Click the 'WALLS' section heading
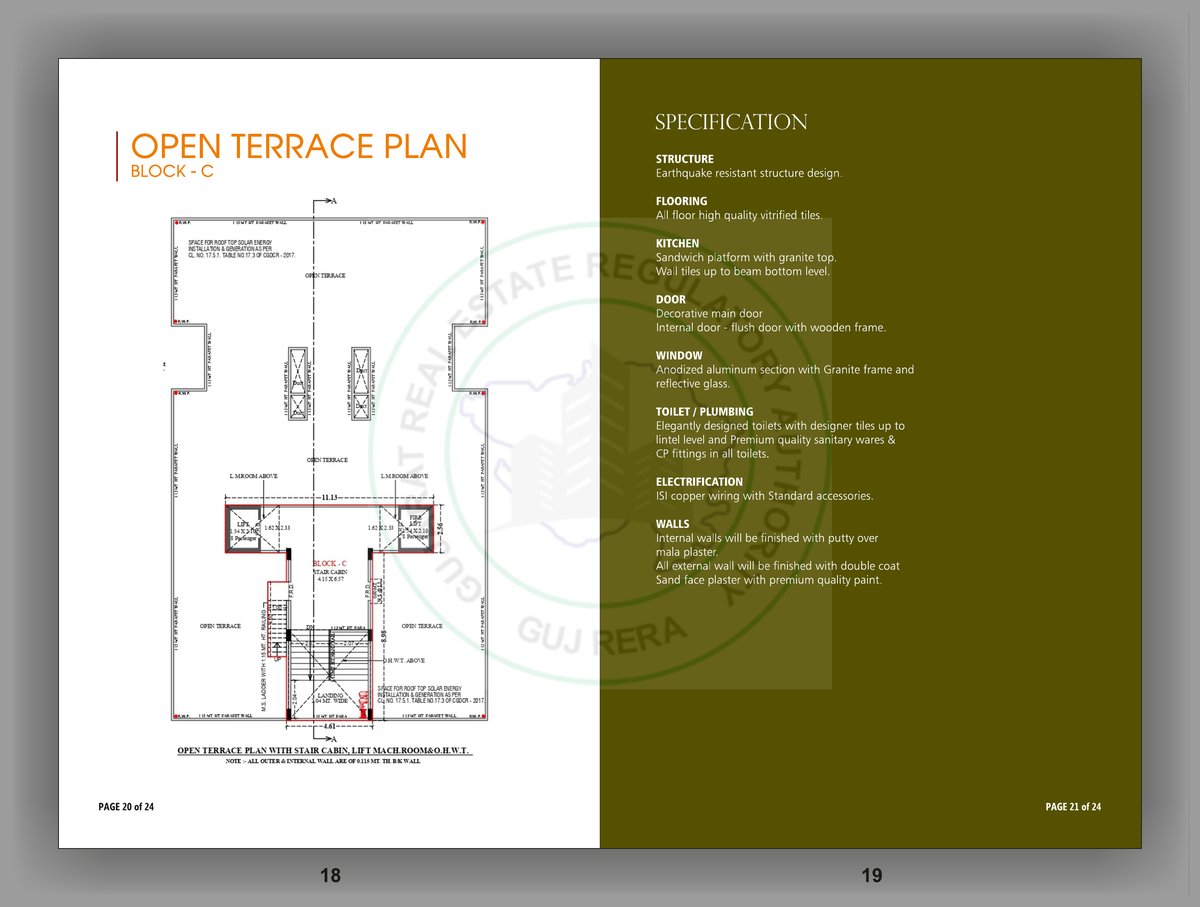Viewport: 1200px width, 907px height. [673, 524]
